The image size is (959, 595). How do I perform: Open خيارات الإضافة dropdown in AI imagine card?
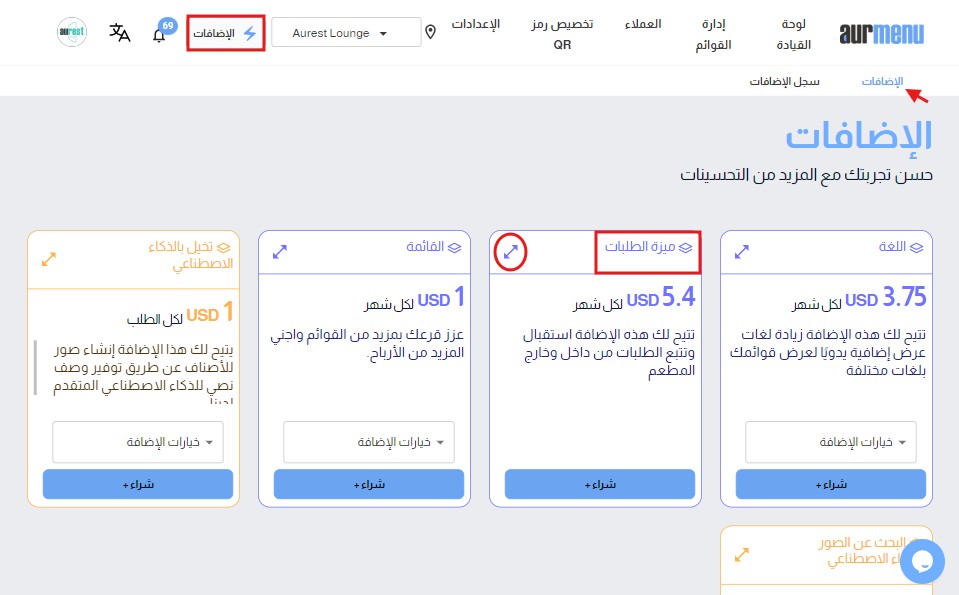pyautogui.click(x=138, y=442)
